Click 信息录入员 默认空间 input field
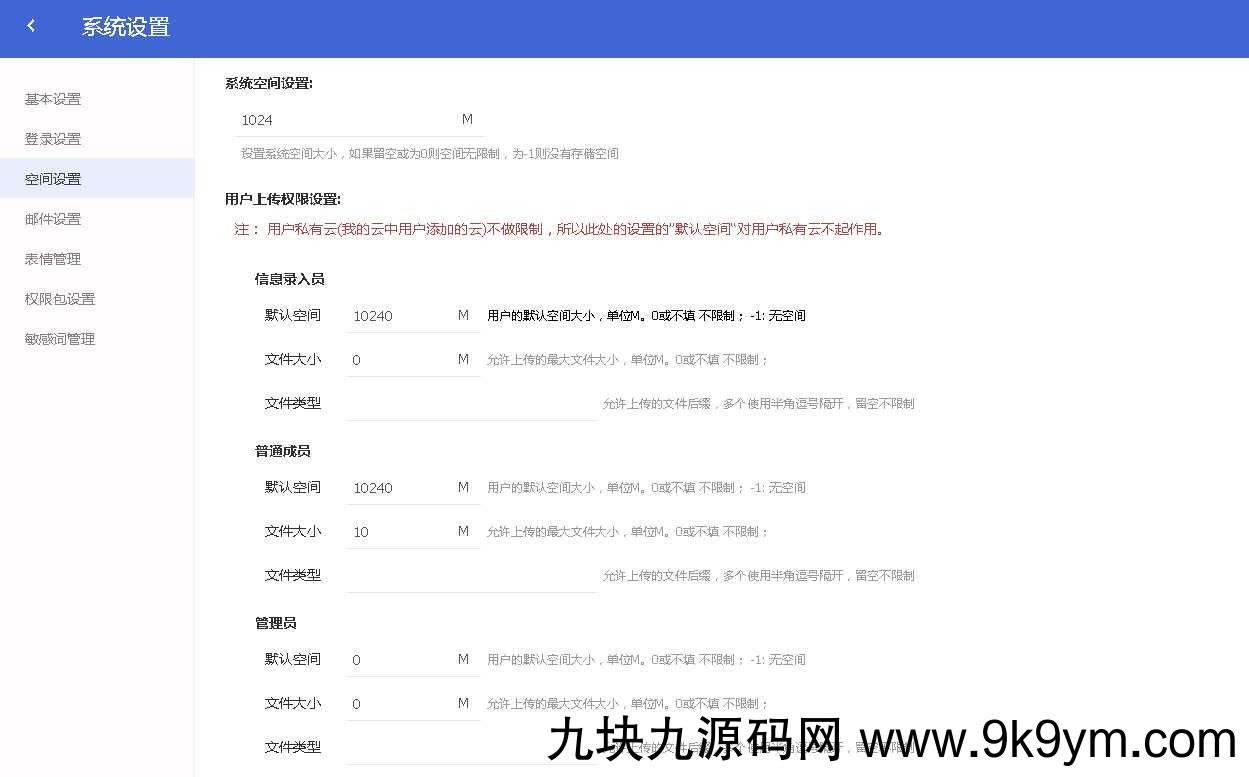Image resolution: width=1249 pixels, height=777 pixels. (x=400, y=316)
